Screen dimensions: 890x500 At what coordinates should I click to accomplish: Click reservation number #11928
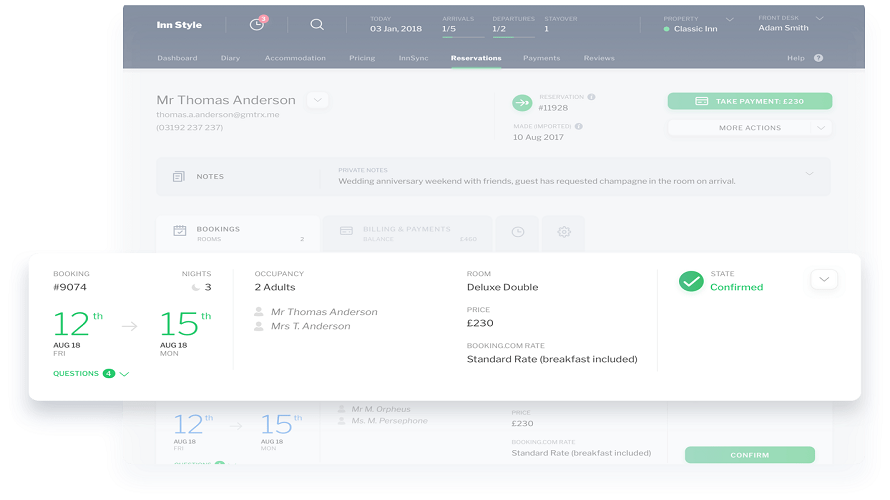(553, 108)
